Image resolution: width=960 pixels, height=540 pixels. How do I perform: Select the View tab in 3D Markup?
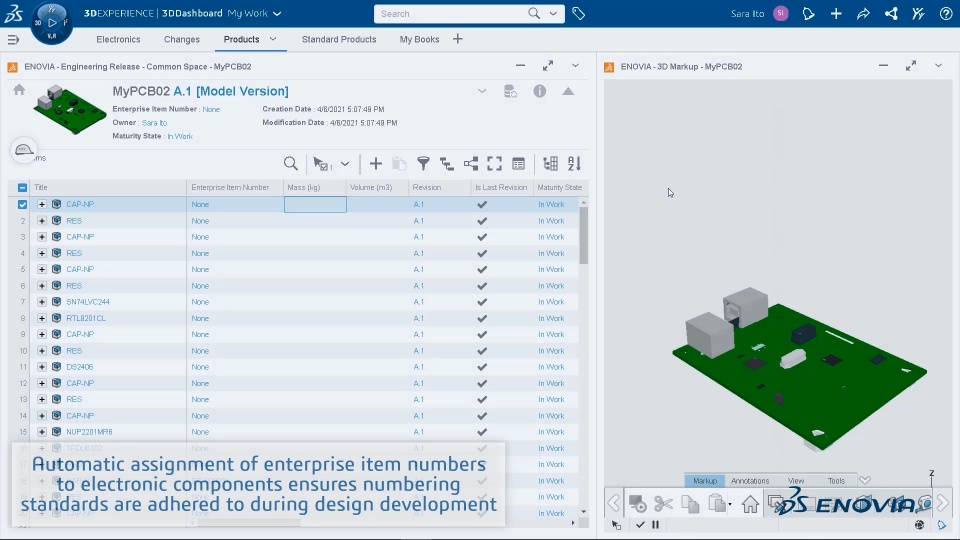click(x=796, y=481)
